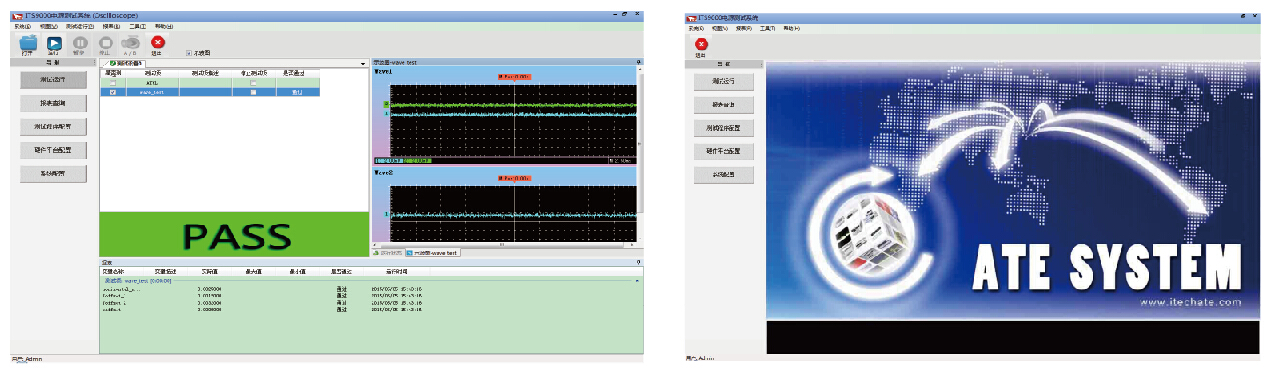Image resolution: width=1271 pixels, height=369 pixels.
Task: Click the handle beside the left navigation panel header
Action: [x=95, y=62]
